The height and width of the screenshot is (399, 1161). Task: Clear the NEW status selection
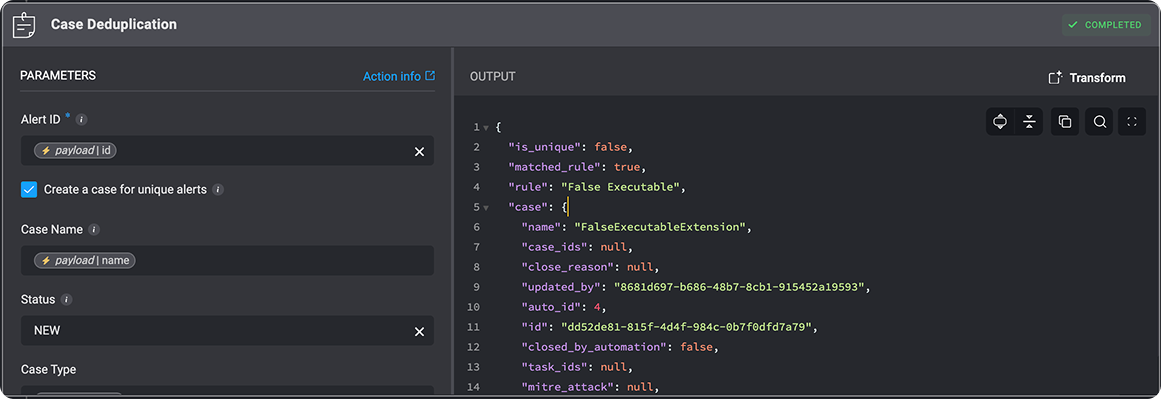point(419,332)
